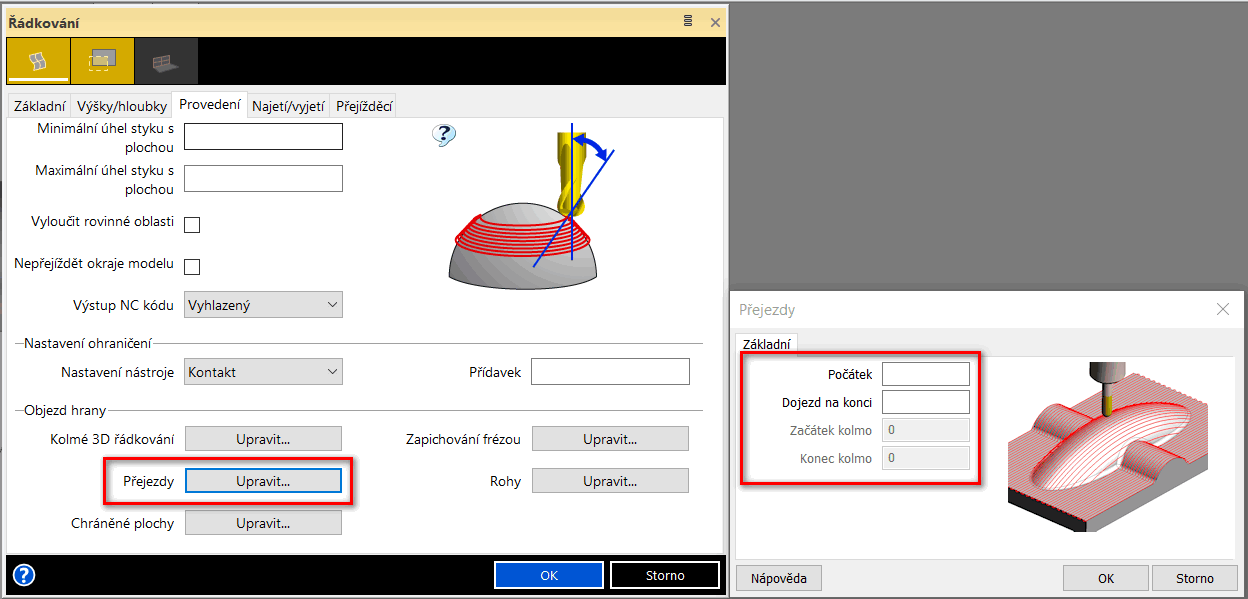The width and height of the screenshot is (1248, 599).
Task: Click the boundary region icon in the toolbar
Action: pyautogui.click(x=102, y=62)
